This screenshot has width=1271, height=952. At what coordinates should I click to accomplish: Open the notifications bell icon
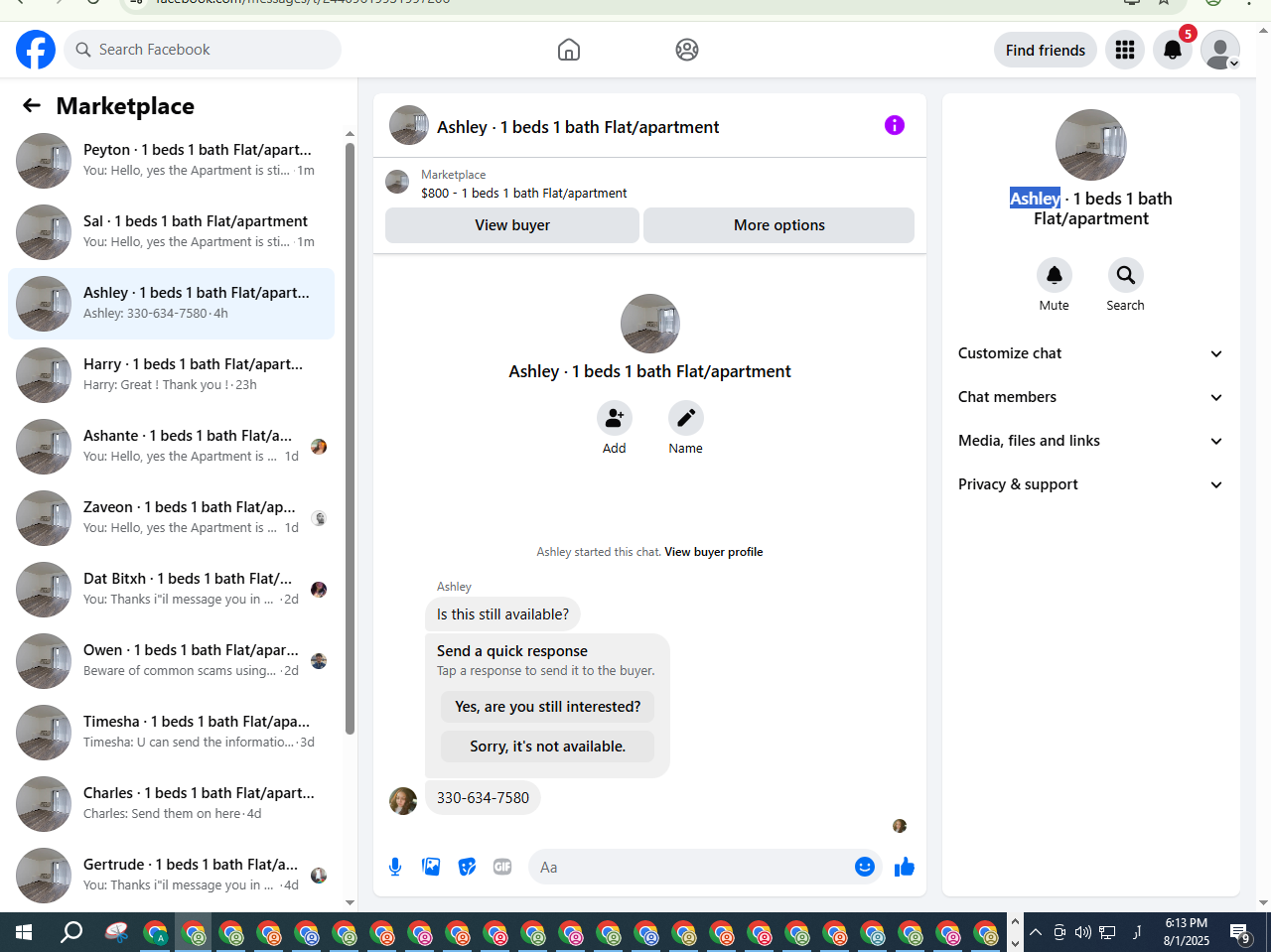pyautogui.click(x=1173, y=50)
